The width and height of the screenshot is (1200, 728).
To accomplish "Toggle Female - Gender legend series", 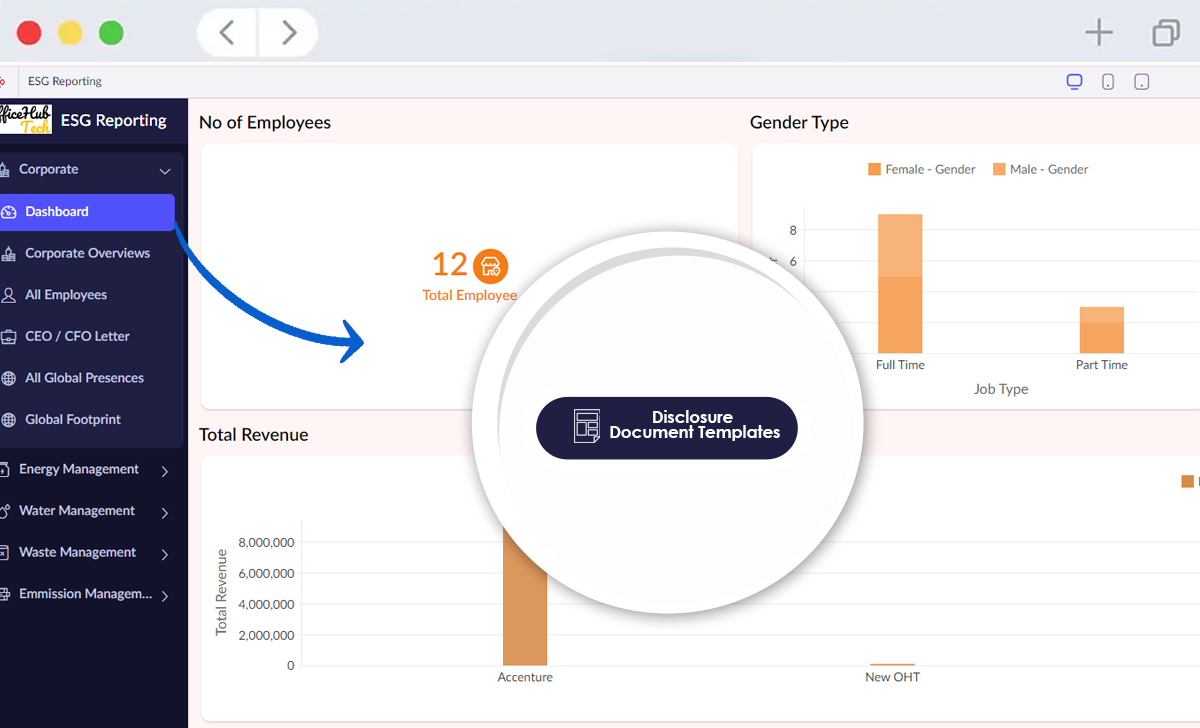I will click(921, 170).
